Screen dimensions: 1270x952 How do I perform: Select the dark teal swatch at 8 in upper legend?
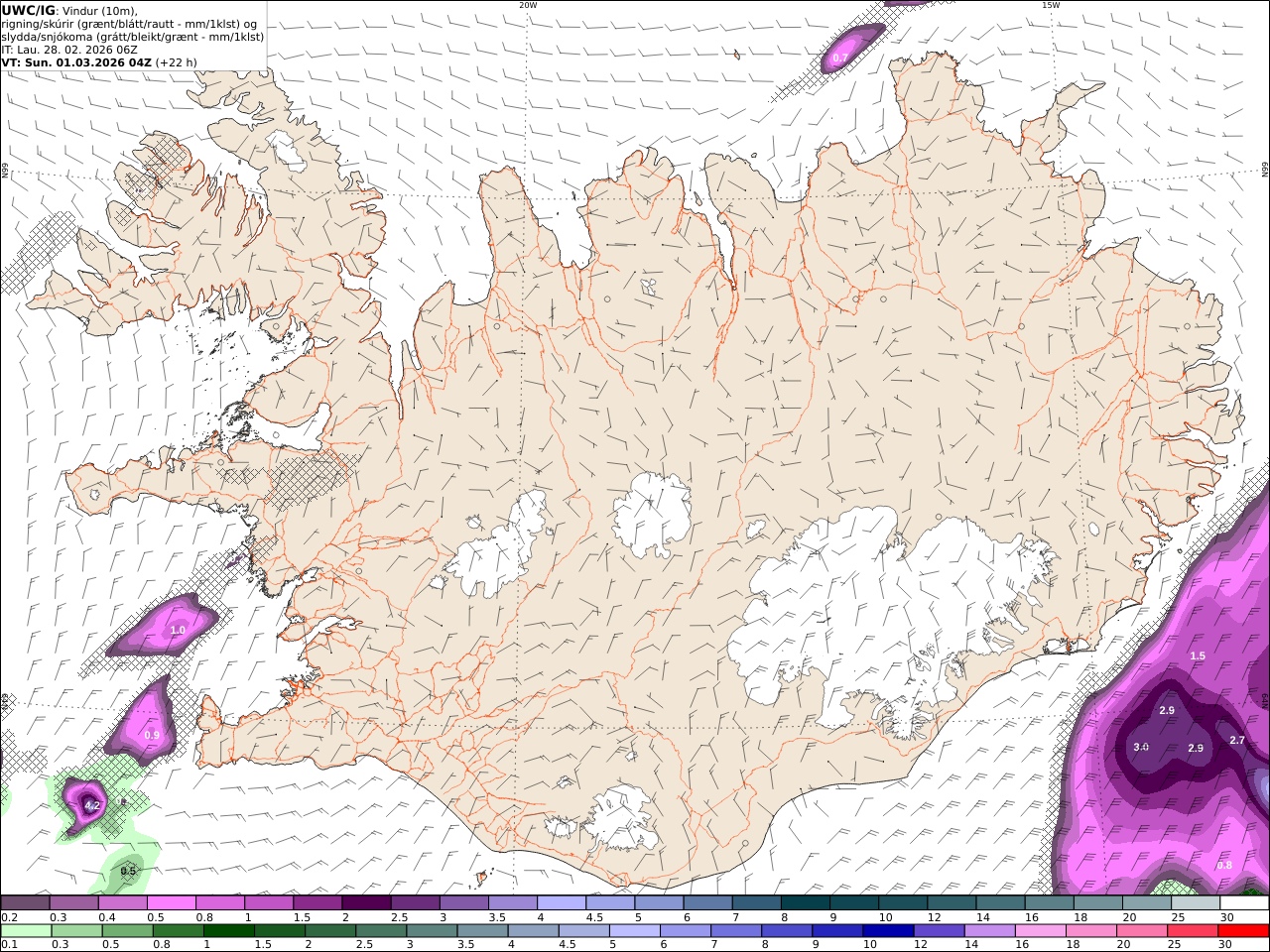tap(805, 902)
